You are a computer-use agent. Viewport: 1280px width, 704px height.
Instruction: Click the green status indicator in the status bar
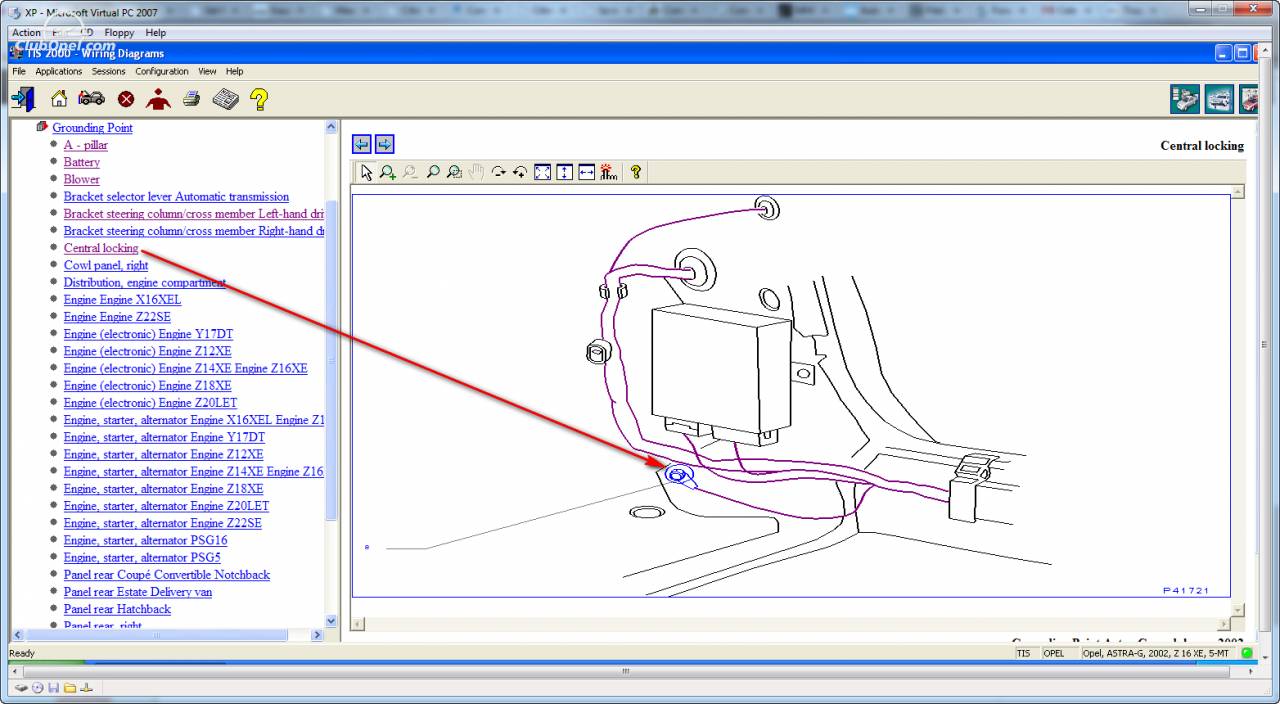[x=1247, y=653]
